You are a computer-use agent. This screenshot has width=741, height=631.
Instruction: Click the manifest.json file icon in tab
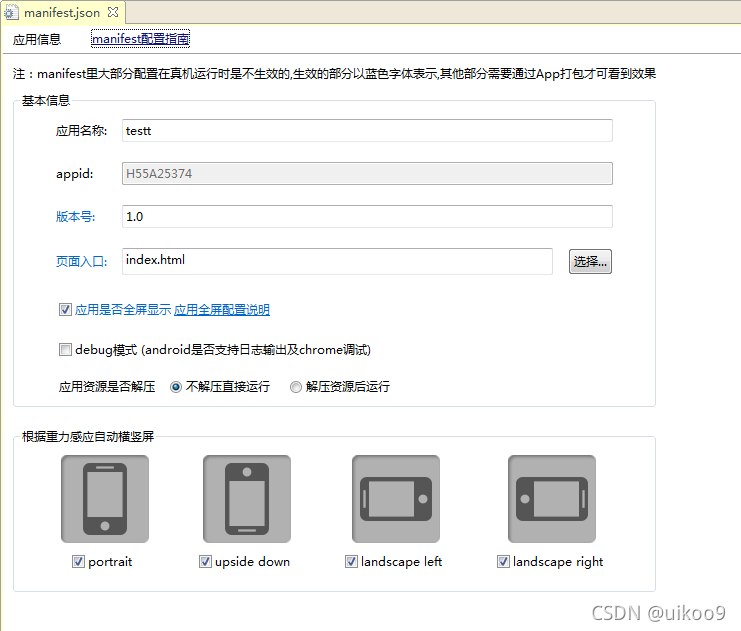pos(11,13)
